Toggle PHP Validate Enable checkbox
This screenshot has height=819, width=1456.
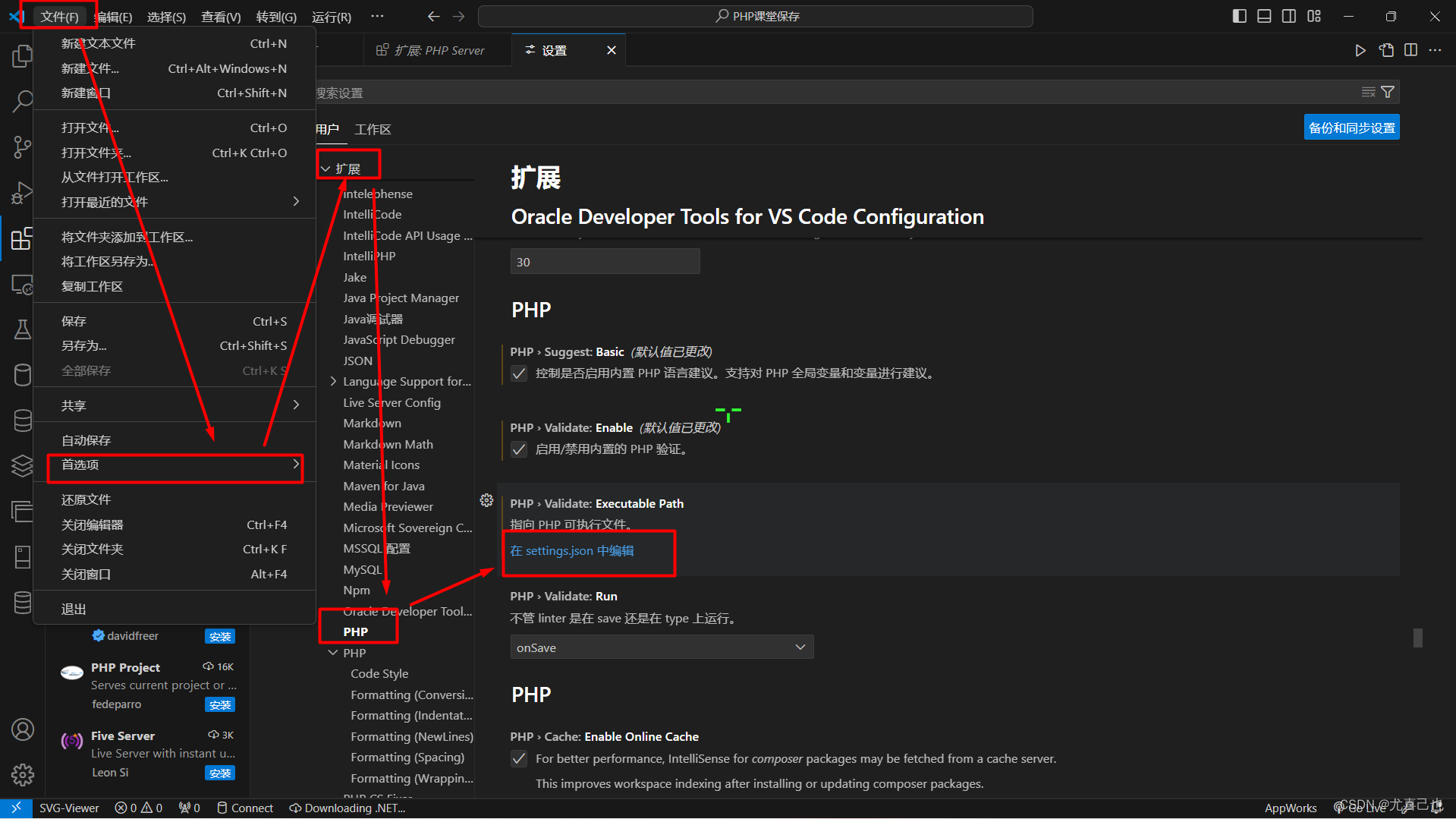tap(519, 449)
